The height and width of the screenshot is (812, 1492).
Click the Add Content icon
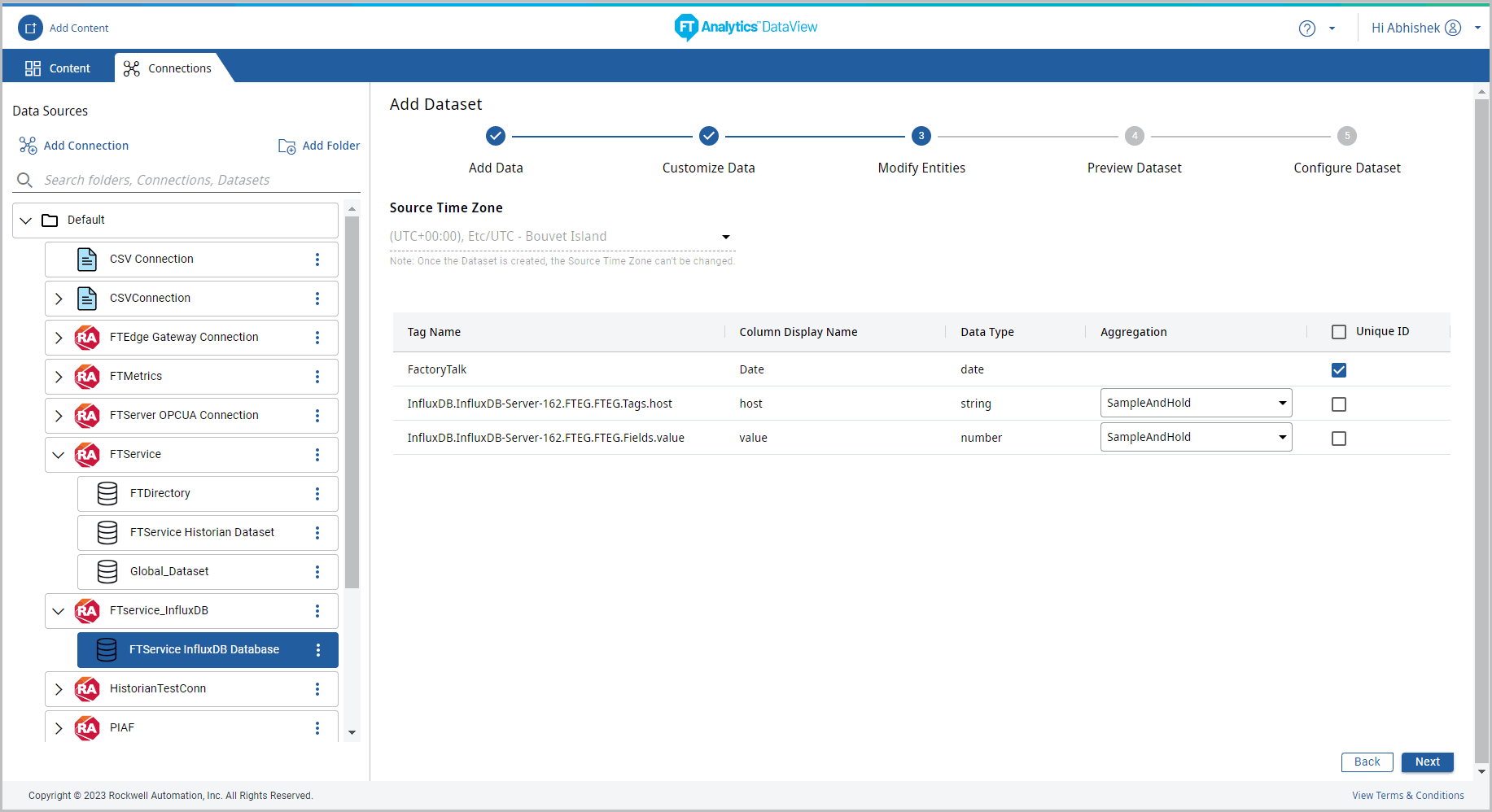pyautogui.click(x=30, y=28)
